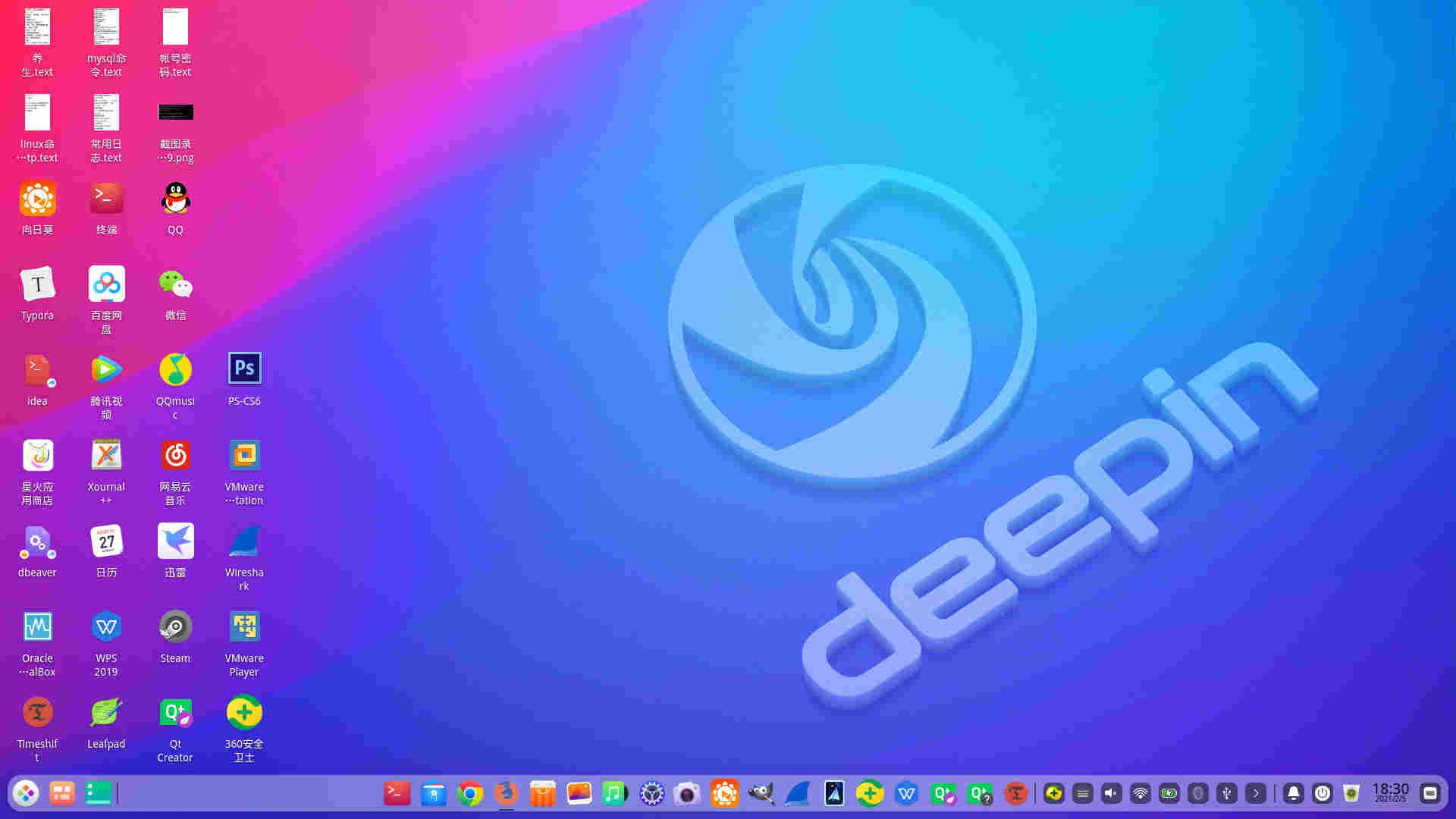Open the PS-CS6 Photoshop shortcut
Viewport: 1456px width, 819px height.
pos(244,369)
